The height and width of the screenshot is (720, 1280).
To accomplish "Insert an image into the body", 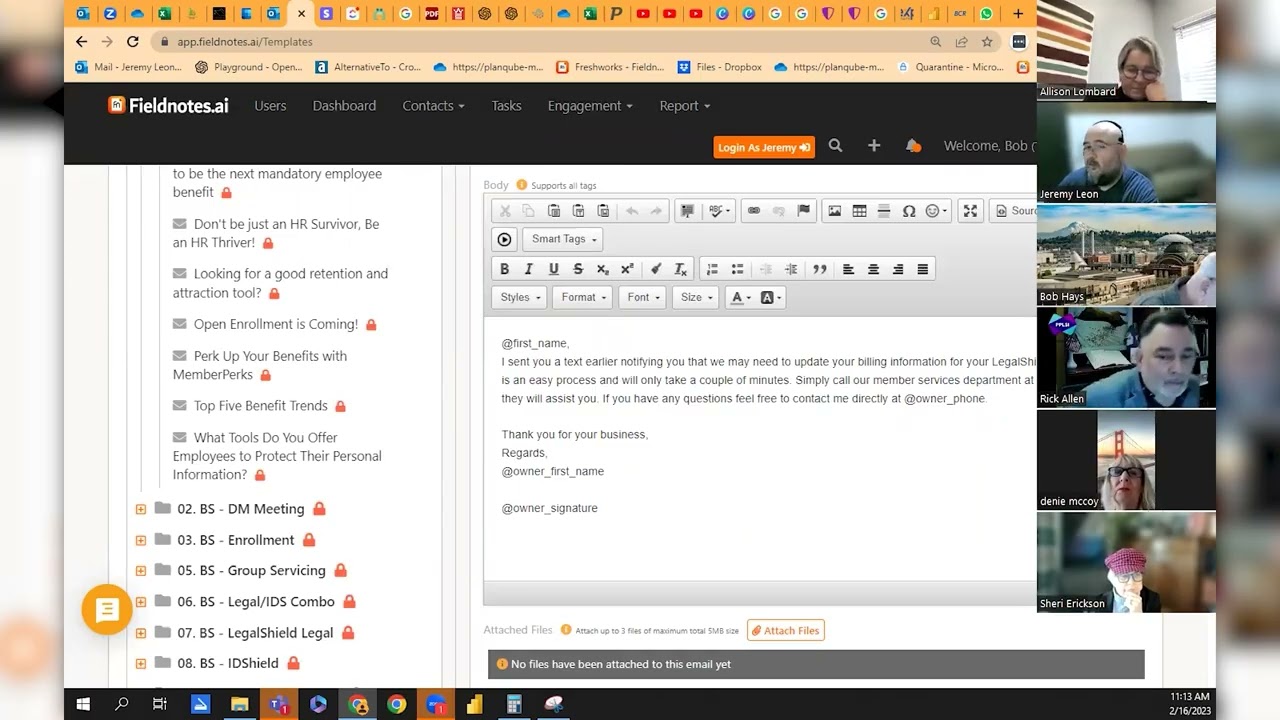I will 835,211.
